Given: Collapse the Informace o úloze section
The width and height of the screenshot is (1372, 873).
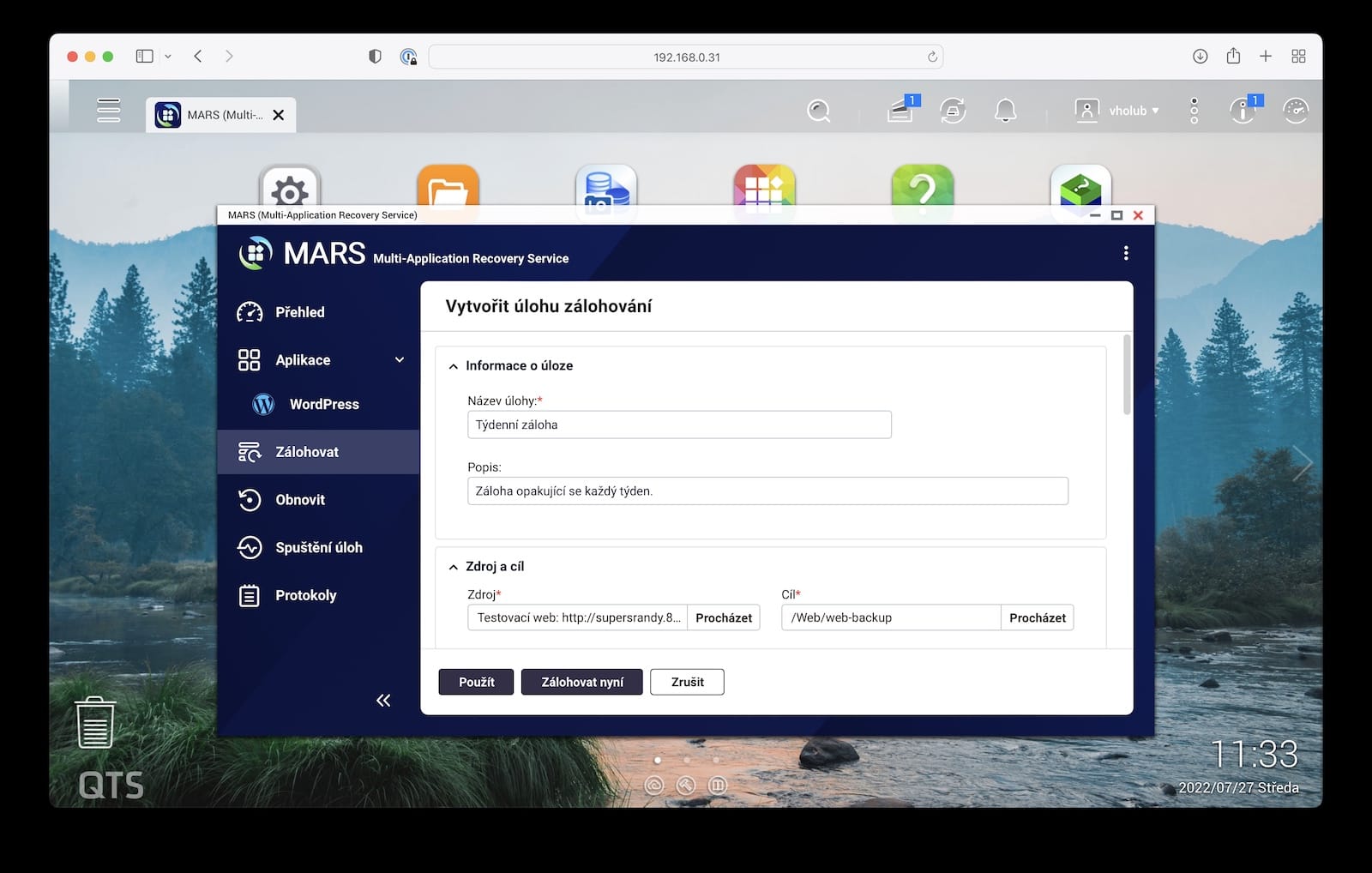Looking at the screenshot, I should pyautogui.click(x=454, y=366).
